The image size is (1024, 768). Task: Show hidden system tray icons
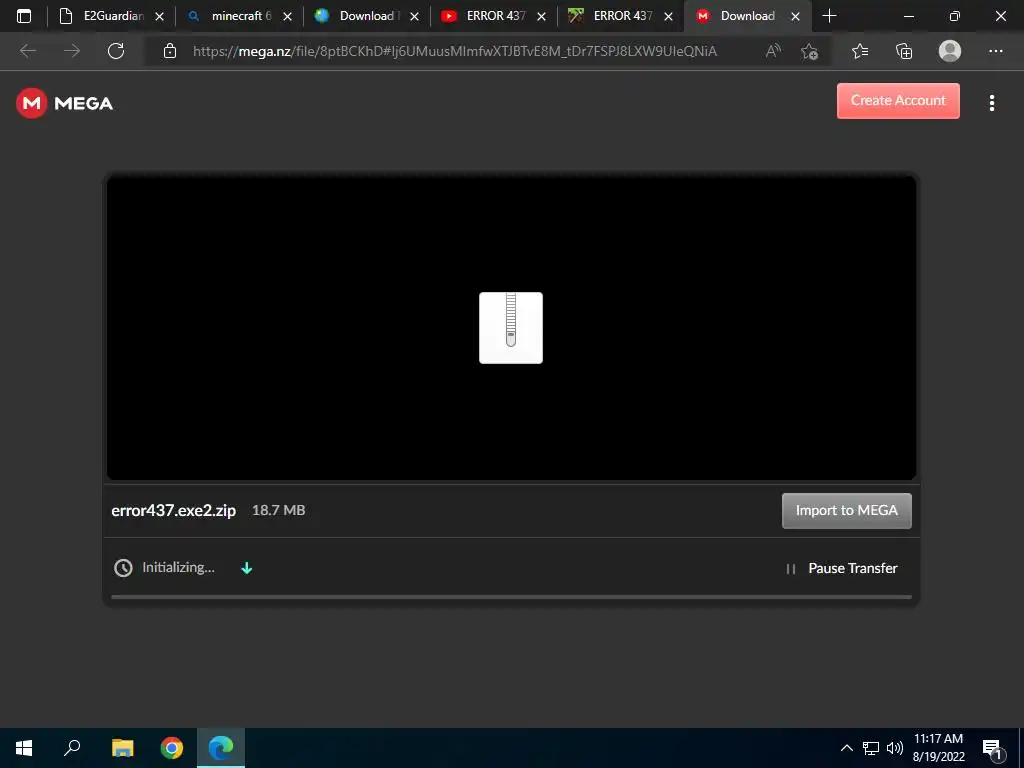coord(846,748)
